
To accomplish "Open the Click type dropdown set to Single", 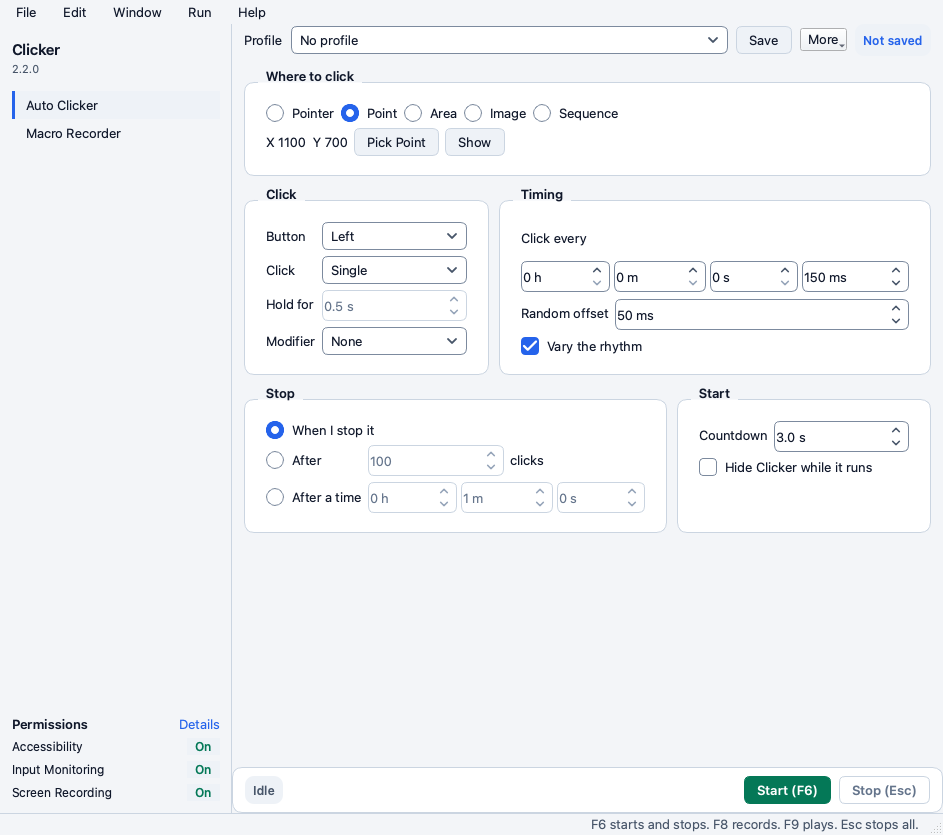I will pyautogui.click(x=394, y=271).
